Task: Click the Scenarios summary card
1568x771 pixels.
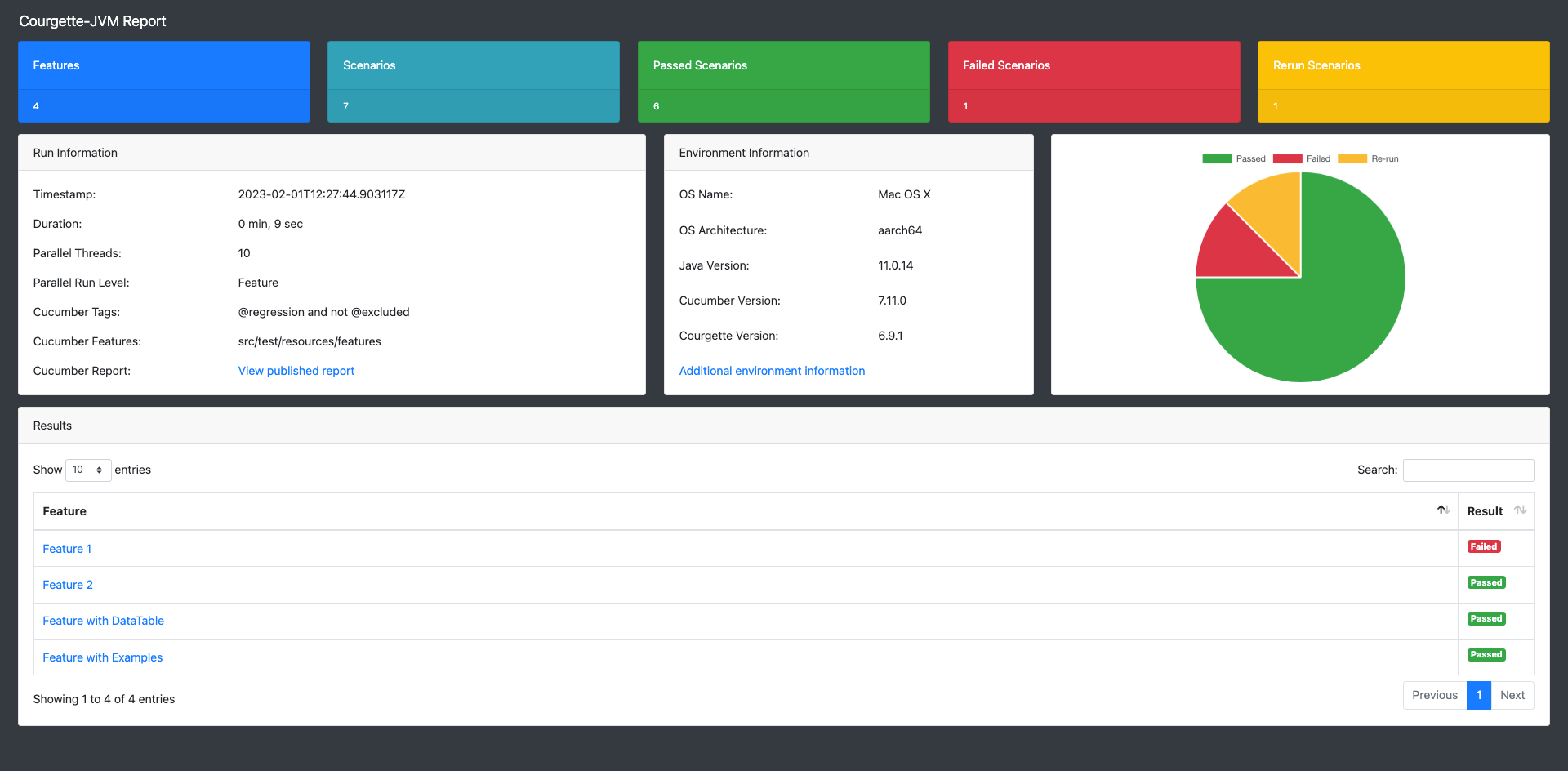Action: pyautogui.click(x=474, y=82)
